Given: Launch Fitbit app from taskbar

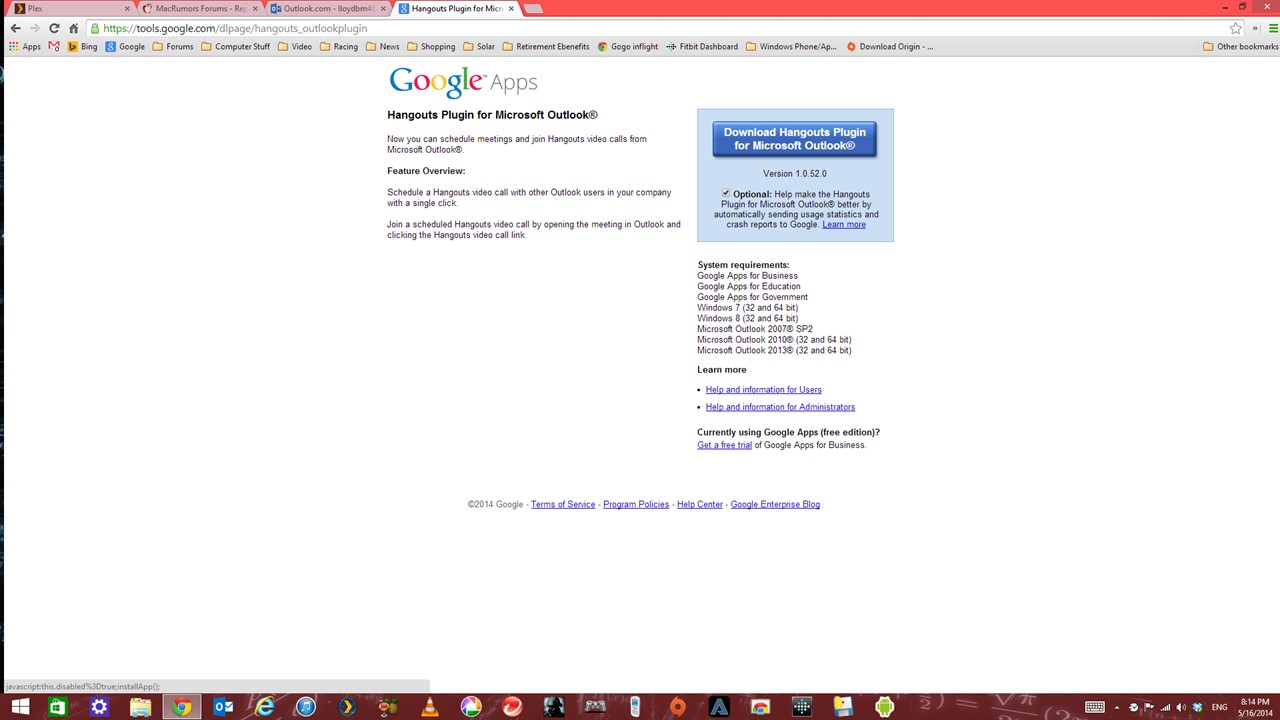Looking at the screenshot, I should [802, 707].
